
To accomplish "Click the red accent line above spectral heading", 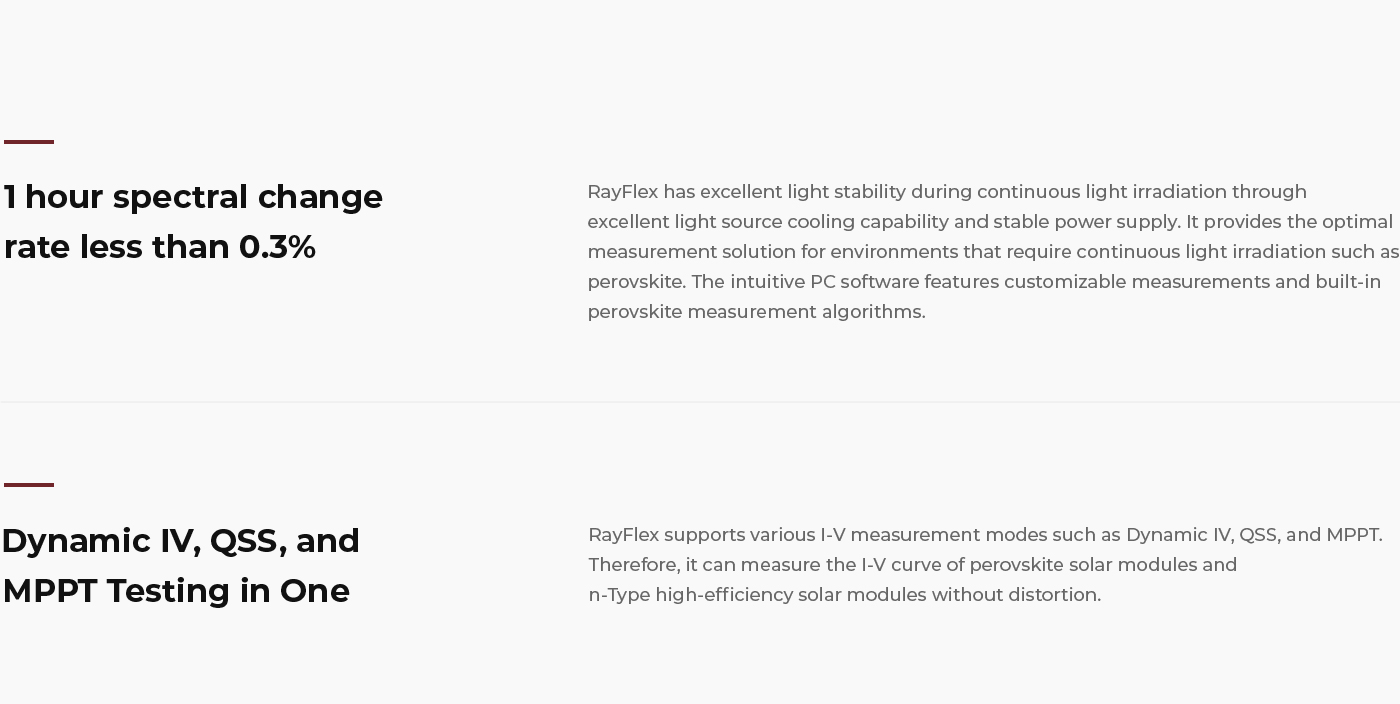I will [29, 142].
